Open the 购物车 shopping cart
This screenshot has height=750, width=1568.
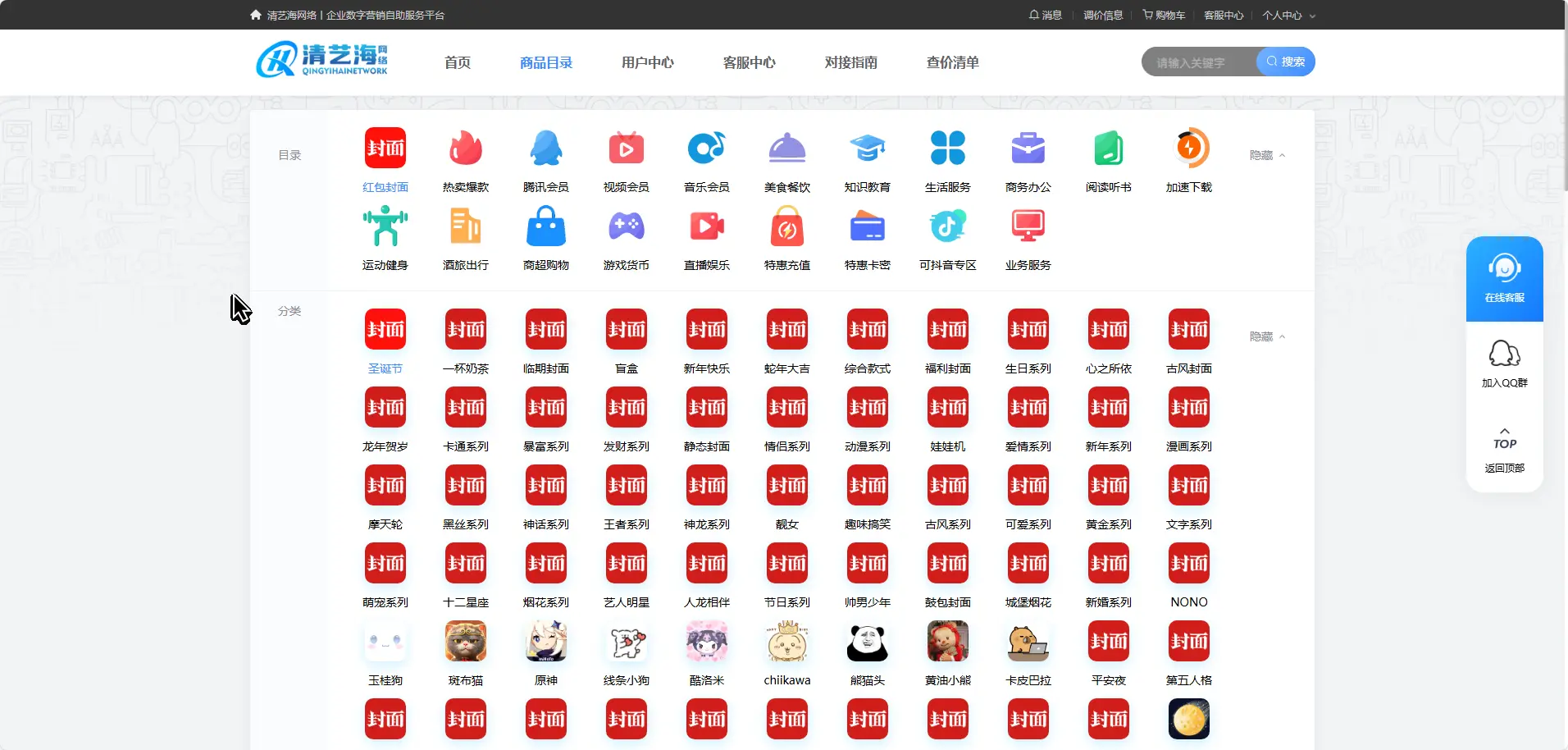(1163, 14)
